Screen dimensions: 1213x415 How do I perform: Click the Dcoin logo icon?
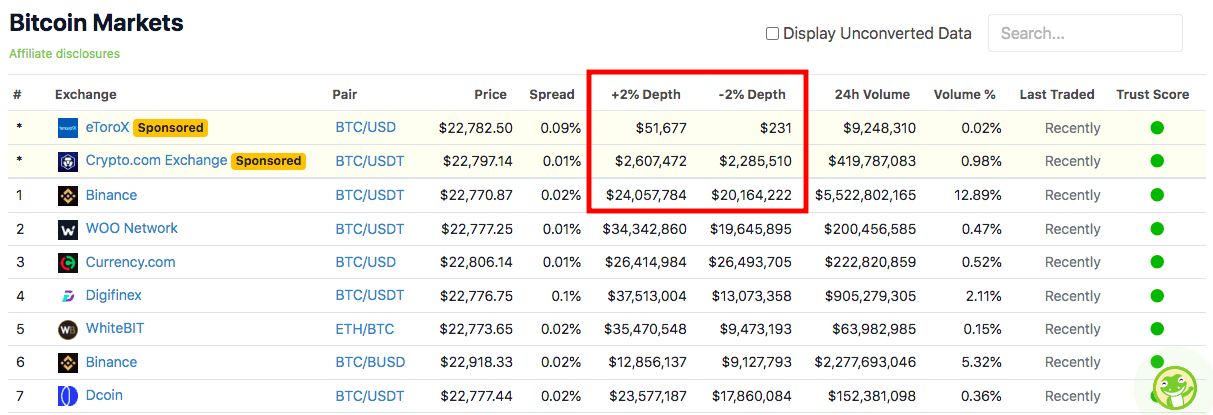point(67,396)
